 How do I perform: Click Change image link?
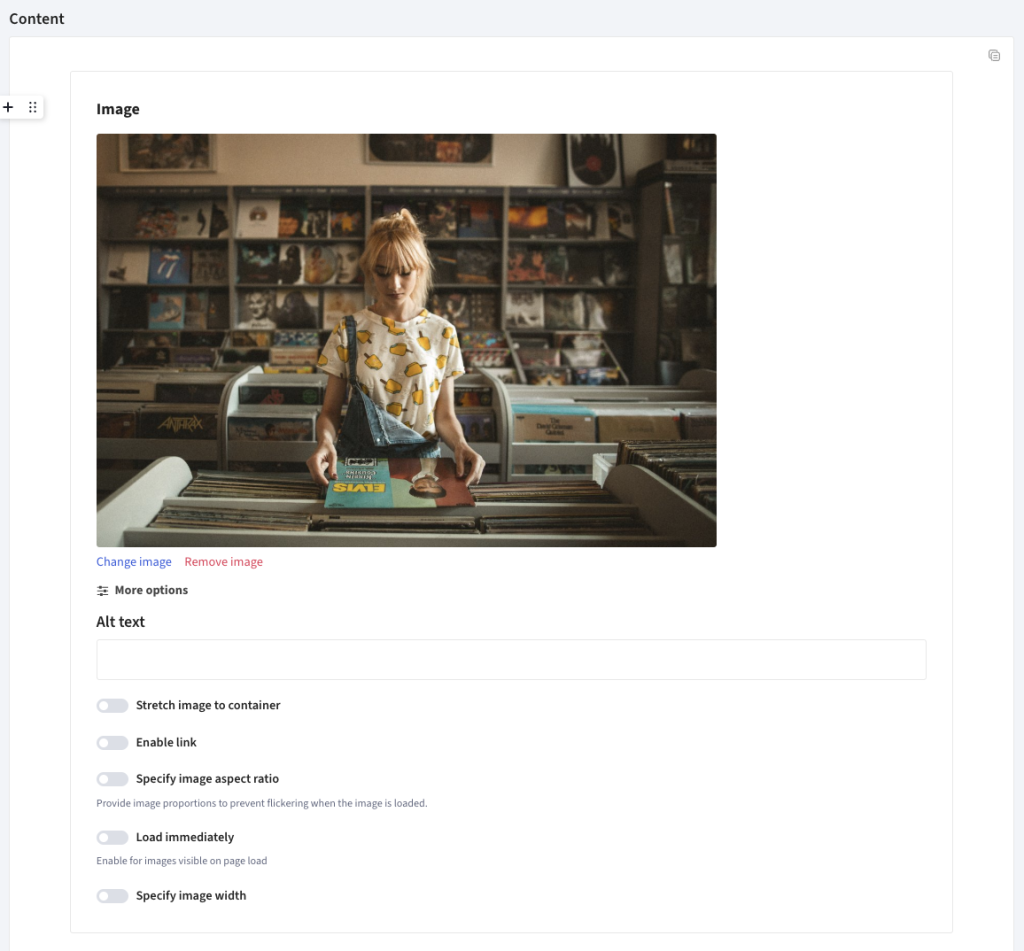(134, 562)
